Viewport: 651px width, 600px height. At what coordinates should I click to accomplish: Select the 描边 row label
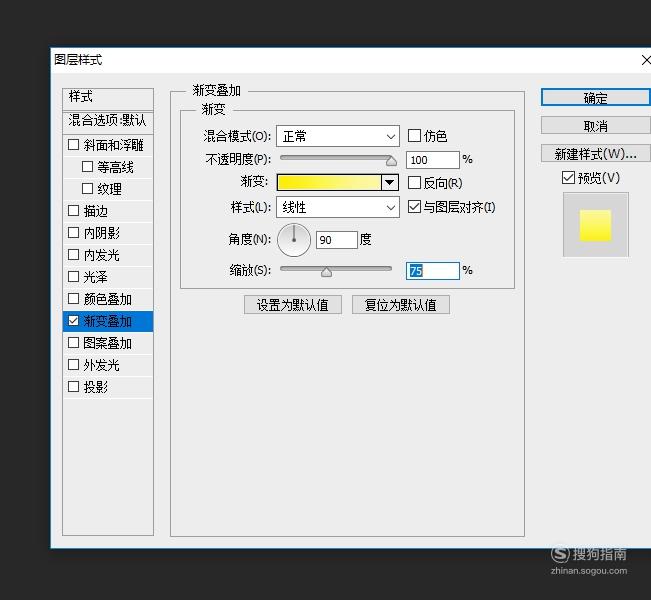[95, 211]
